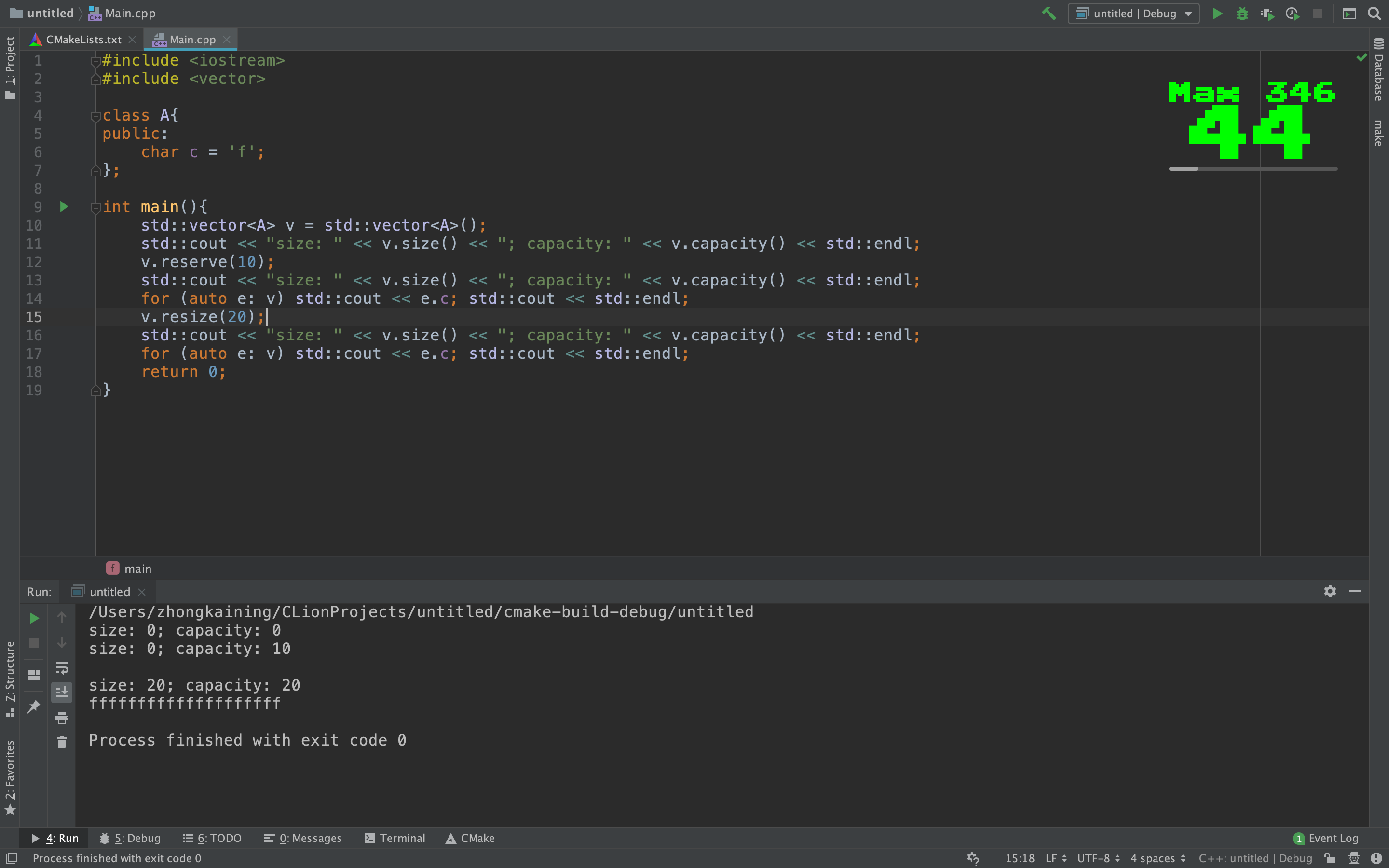Collapse main function fold marker on line 9
Image resolution: width=1389 pixels, height=868 pixels.
tap(96, 208)
